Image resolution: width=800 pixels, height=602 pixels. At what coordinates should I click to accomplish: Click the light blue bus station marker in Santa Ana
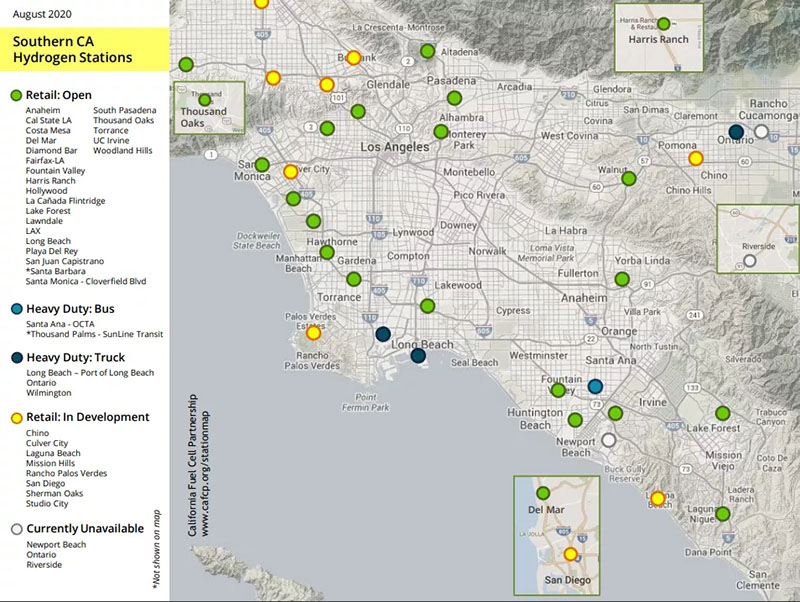click(596, 386)
